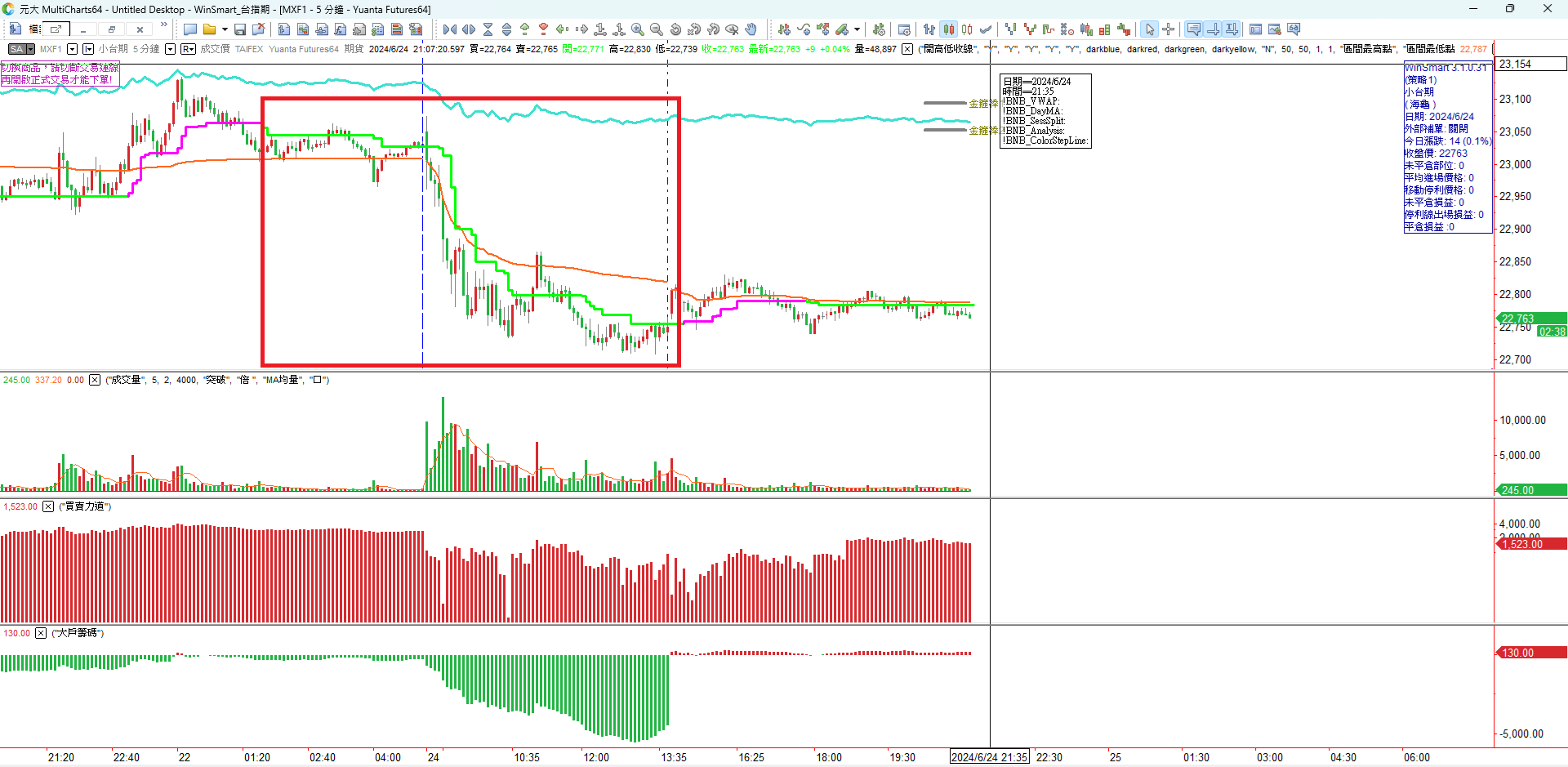Click the MDI restore button in menu bar
This screenshot has width=1568, height=767.
point(111,29)
